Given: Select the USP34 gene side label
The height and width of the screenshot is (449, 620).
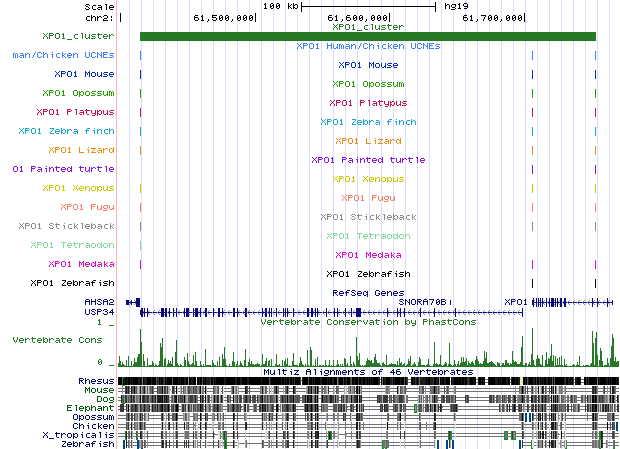Looking at the screenshot, I should pyautogui.click(x=99, y=312).
